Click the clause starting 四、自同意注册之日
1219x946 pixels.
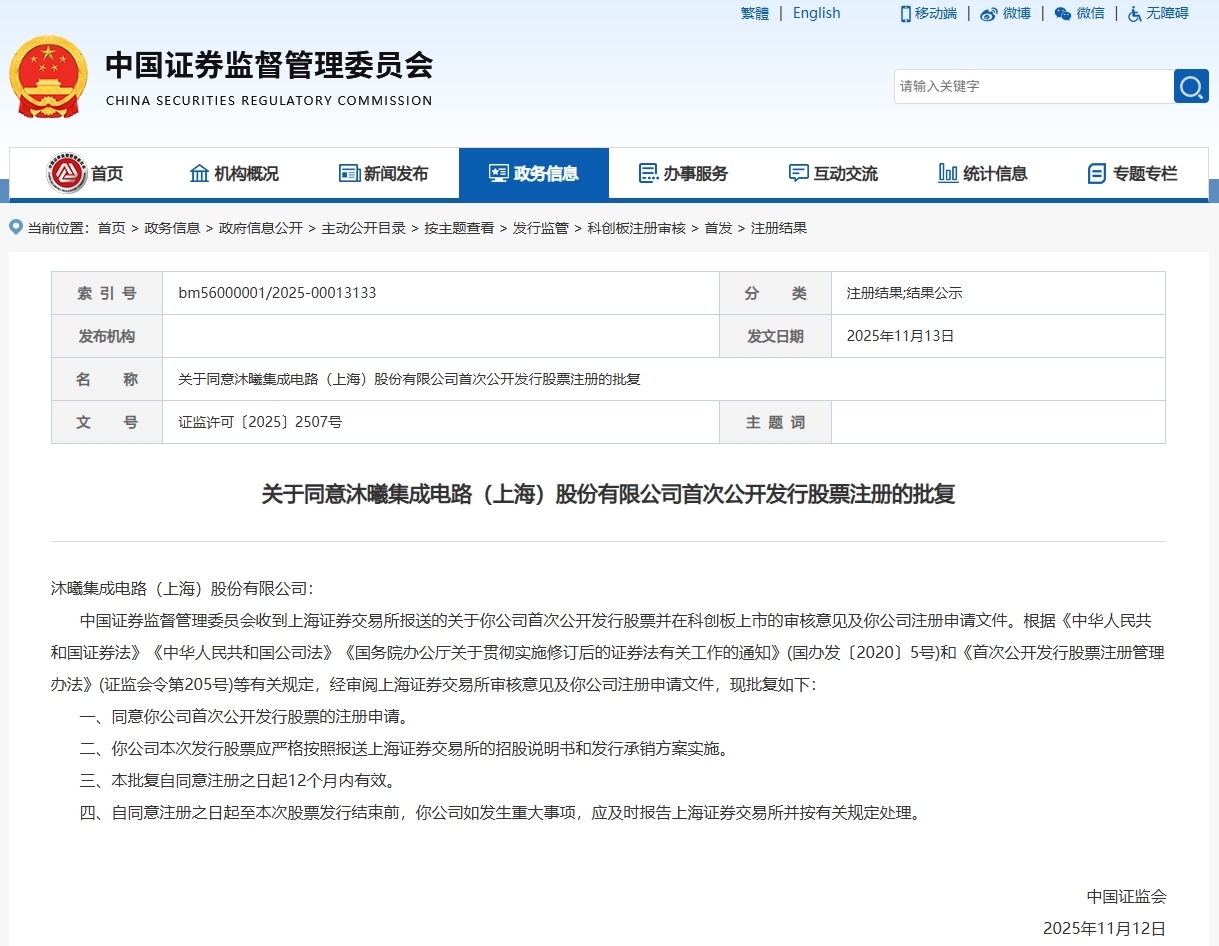(500, 812)
